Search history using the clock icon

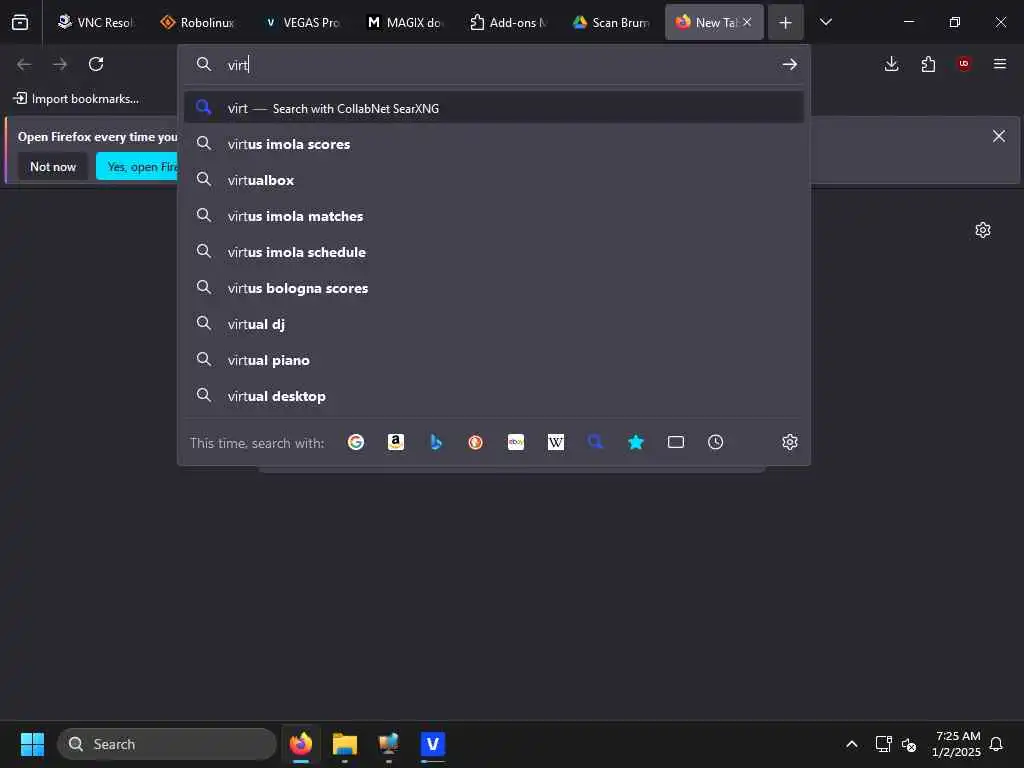click(716, 442)
